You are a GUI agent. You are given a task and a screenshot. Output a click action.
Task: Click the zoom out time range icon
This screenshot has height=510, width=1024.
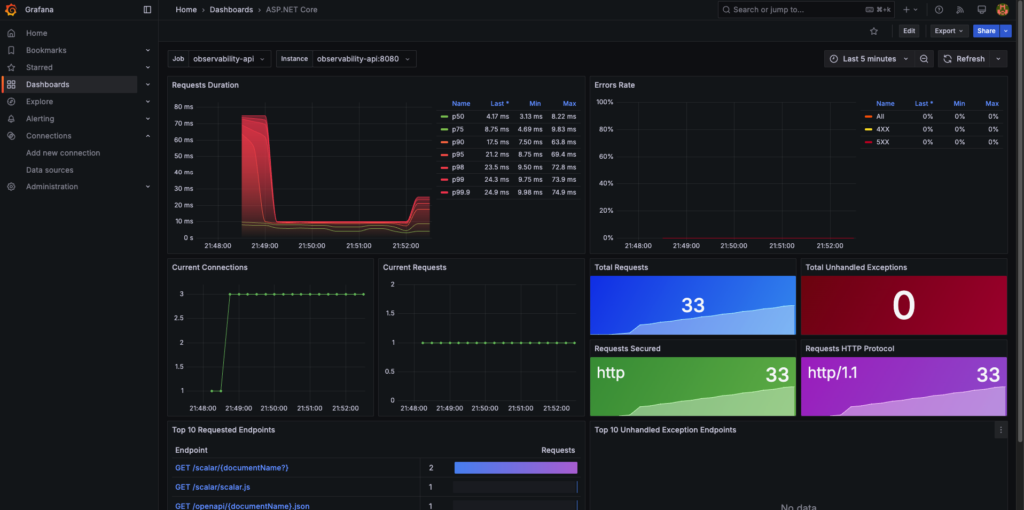(x=924, y=59)
